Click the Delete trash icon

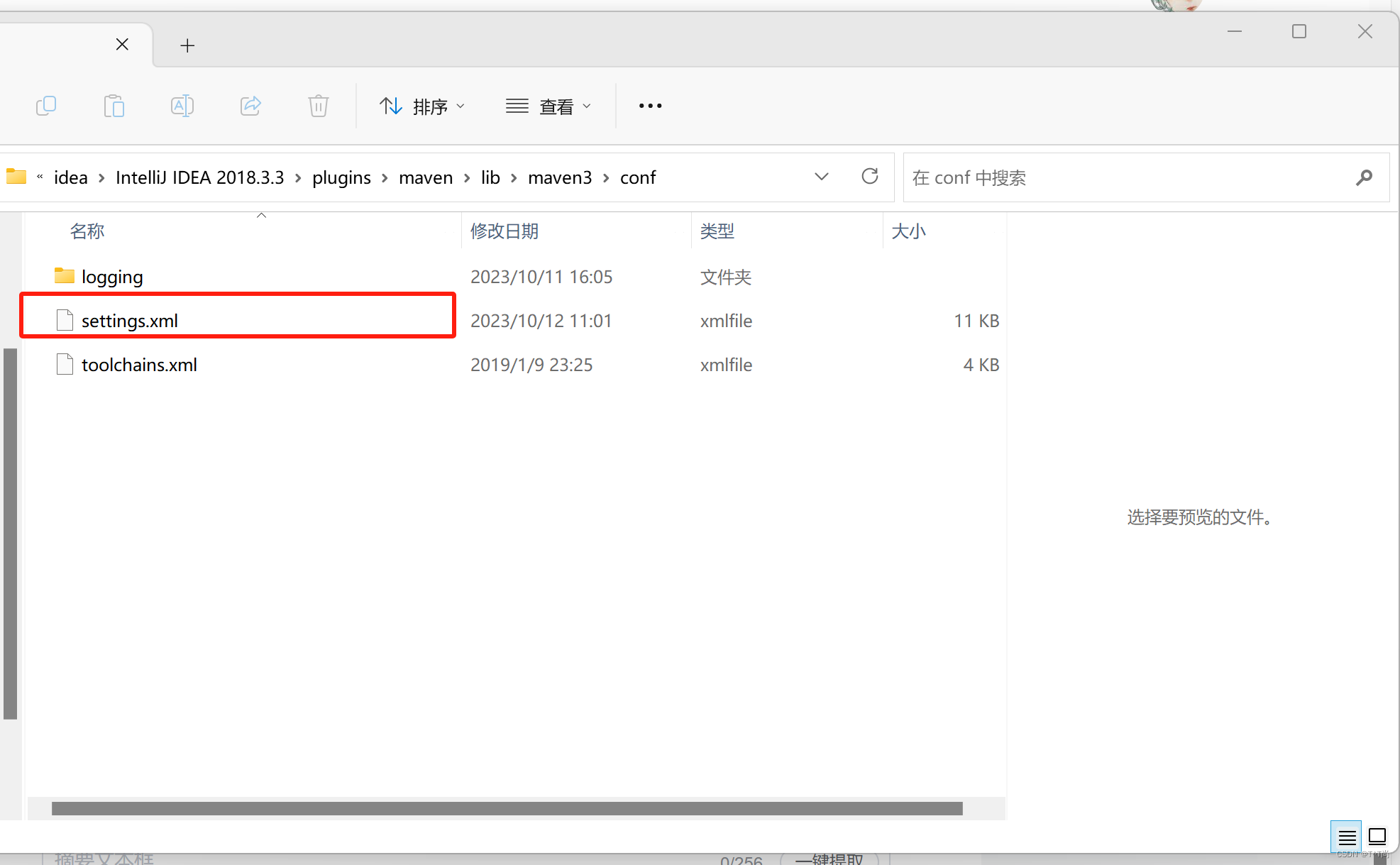click(319, 106)
